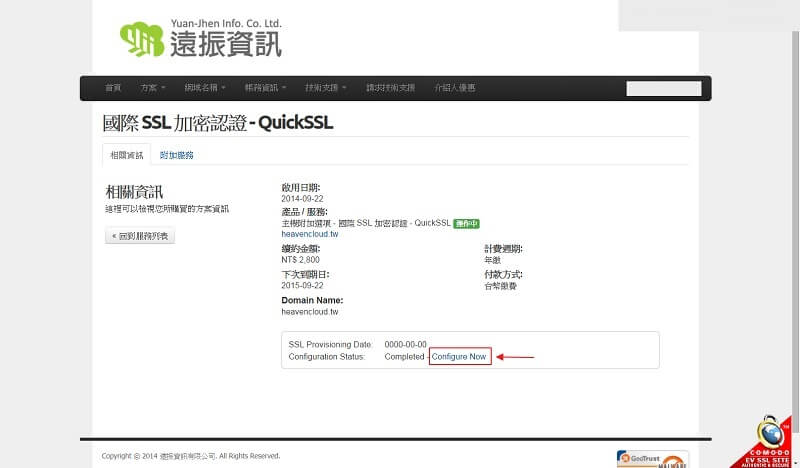Open the blue heavencloud.tw link under product
This screenshot has width=800, height=468.
(x=310, y=234)
